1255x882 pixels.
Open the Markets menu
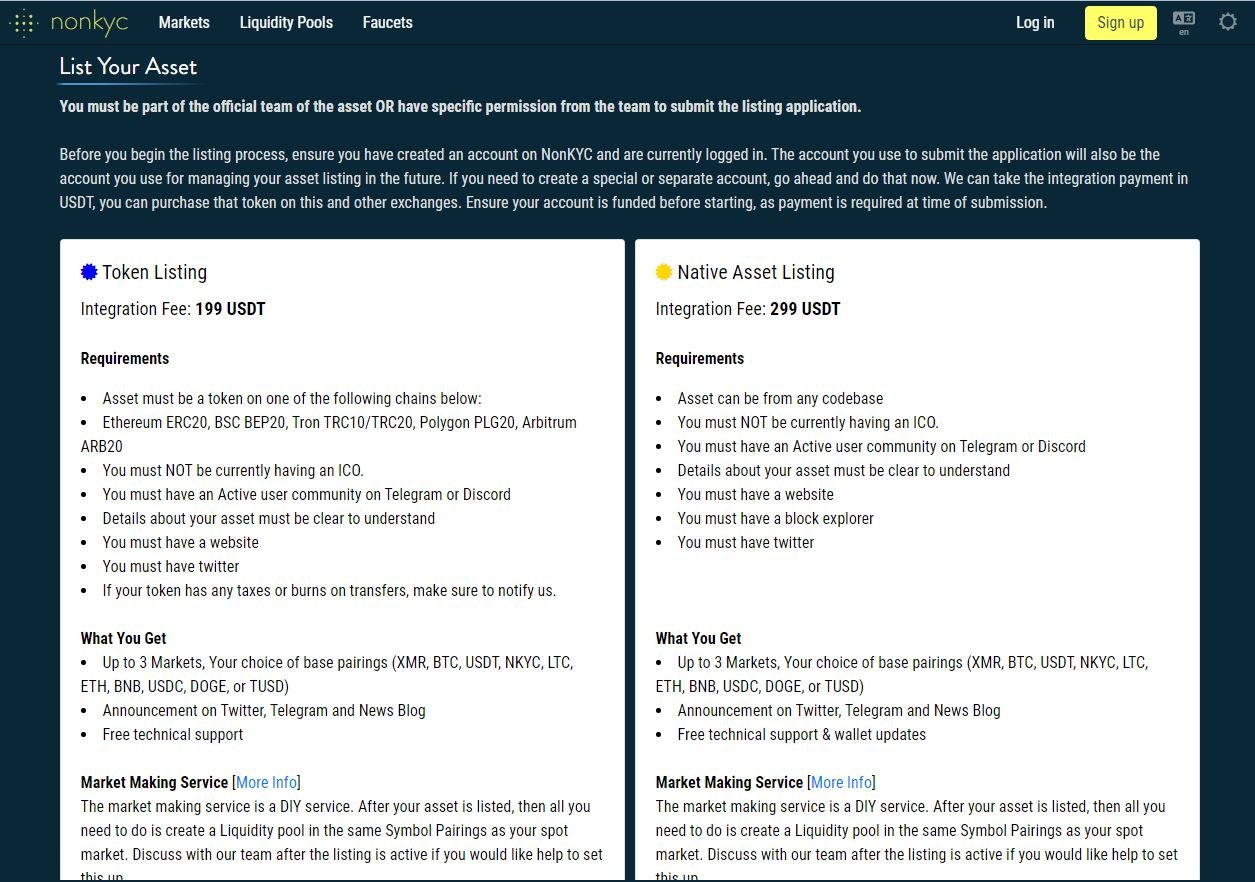pyautogui.click(x=184, y=22)
